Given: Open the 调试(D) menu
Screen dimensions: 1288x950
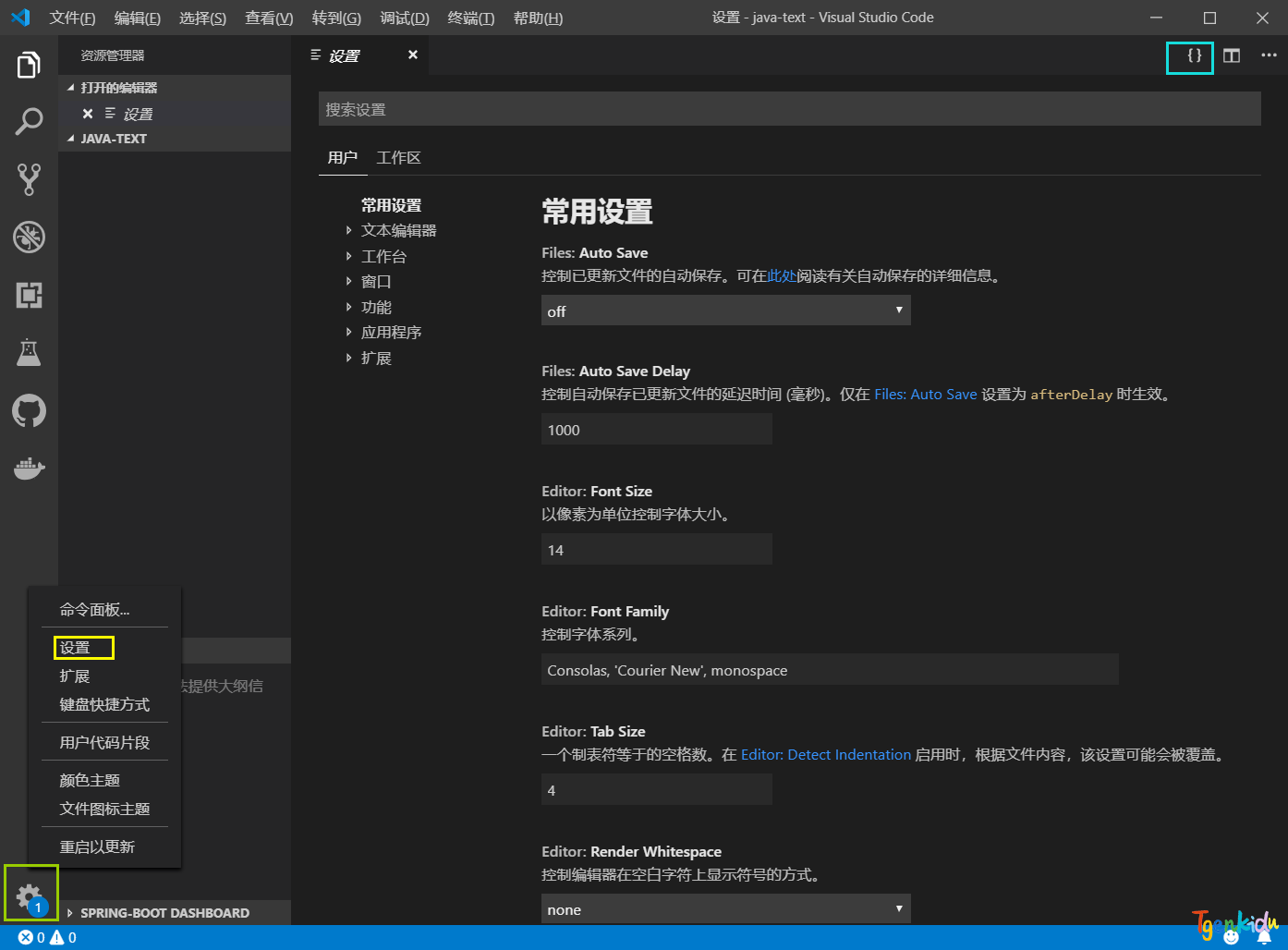Looking at the screenshot, I should 405,18.
